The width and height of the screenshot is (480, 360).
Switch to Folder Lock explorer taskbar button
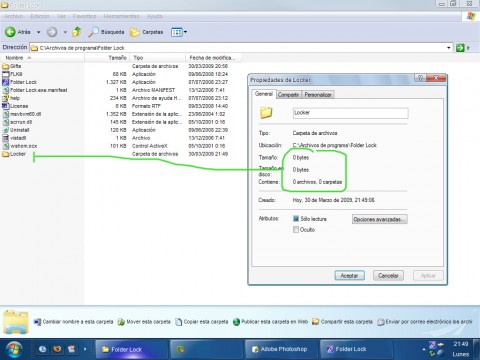(x=131, y=349)
